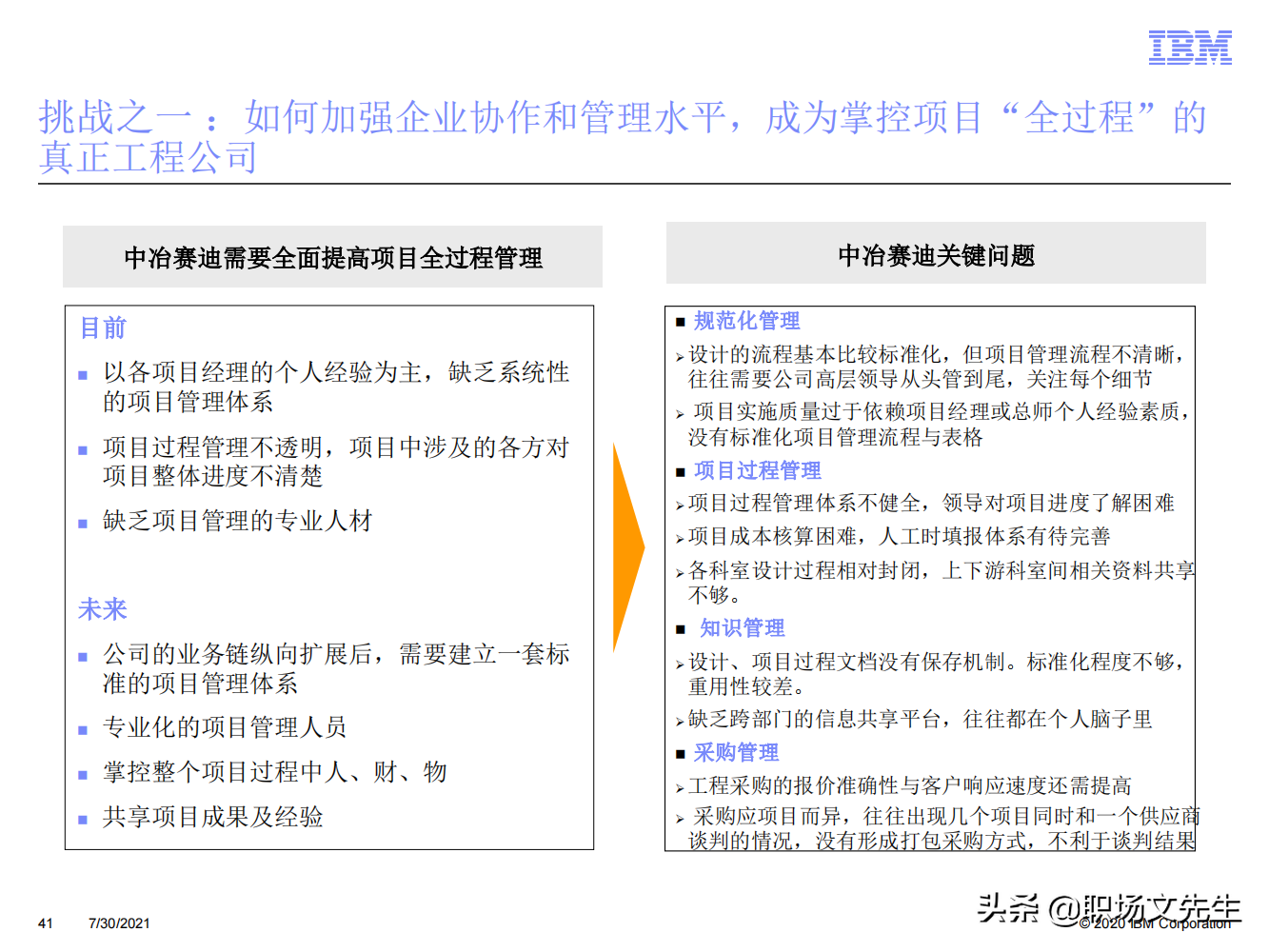Click the text "设计、项目过程文档没有保存机制"
This screenshot has height=952, width=1269.
937,674
